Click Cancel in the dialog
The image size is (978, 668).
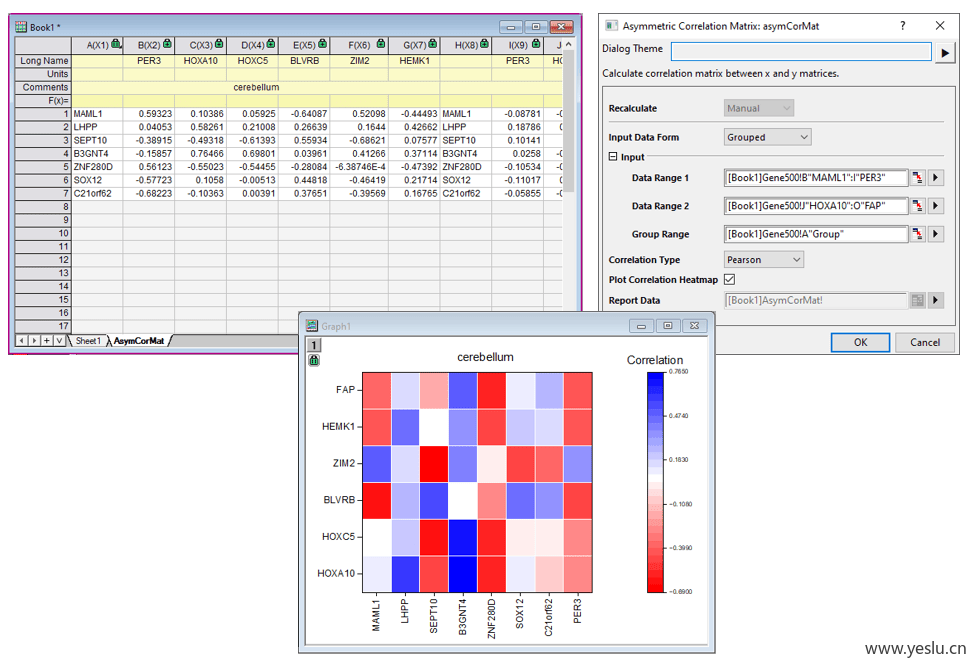tap(924, 342)
